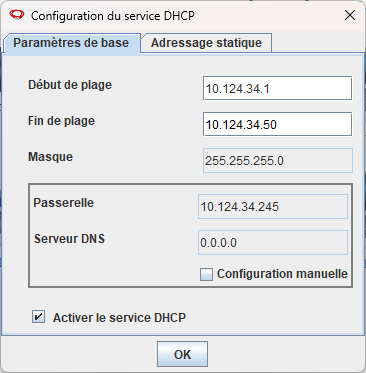
Task: Click the Activer le service DHCP text
Action: (x=119, y=317)
